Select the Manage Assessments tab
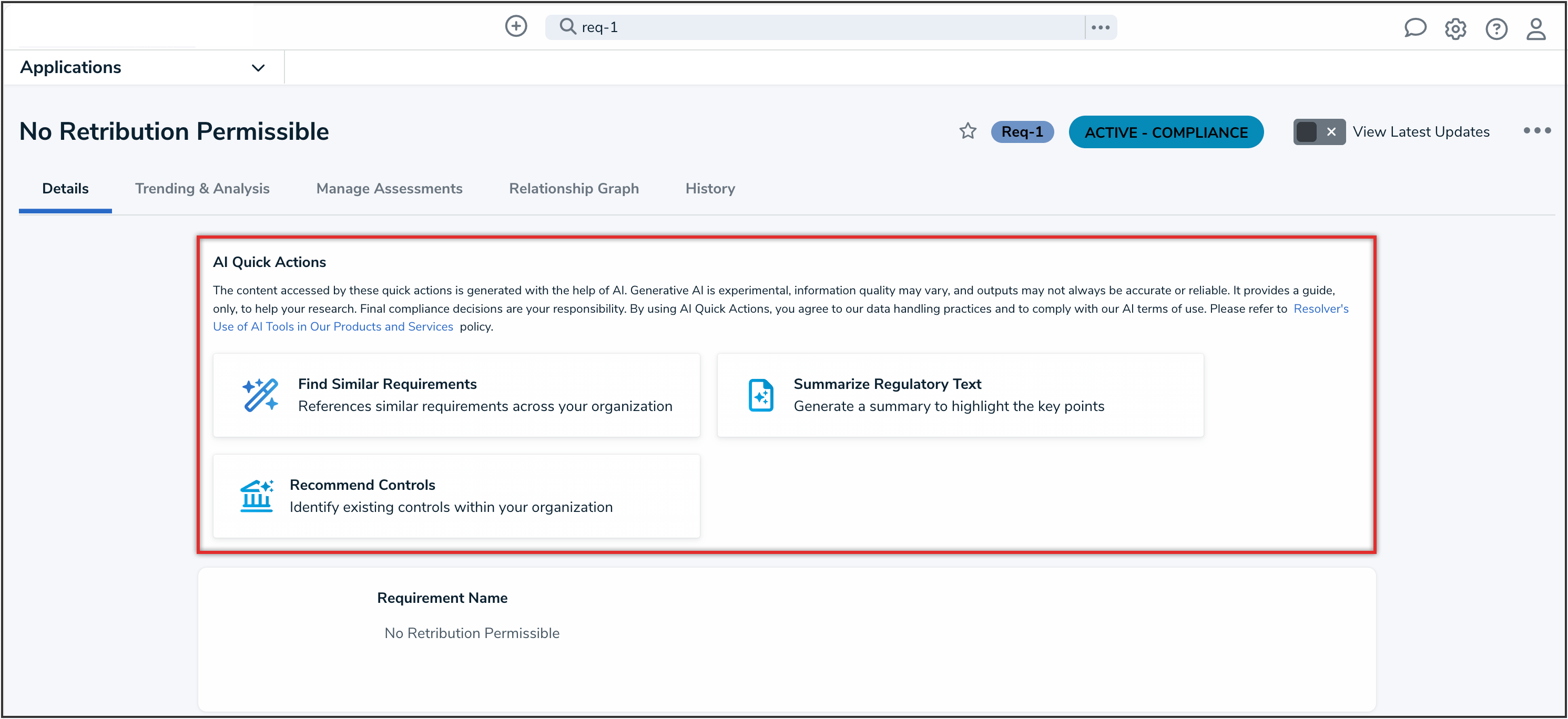This screenshot has width=1568, height=719. [x=389, y=189]
